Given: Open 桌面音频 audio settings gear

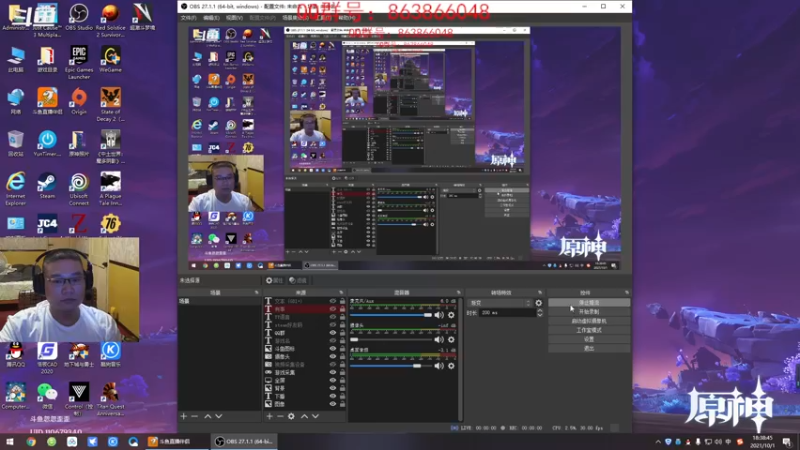Looking at the screenshot, I should (x=451, y=366).
